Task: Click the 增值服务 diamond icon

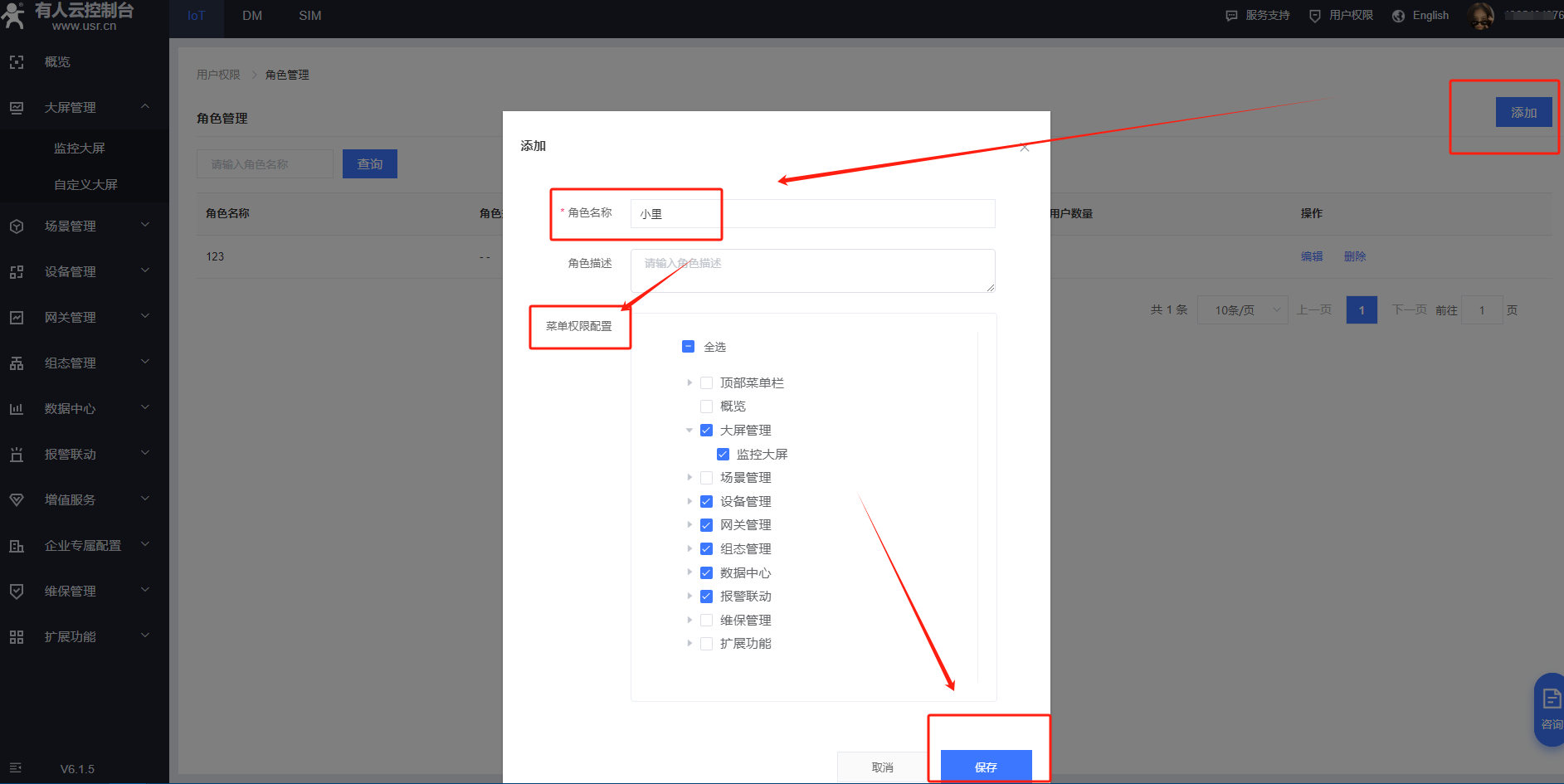Action: [x=17, y=500]
